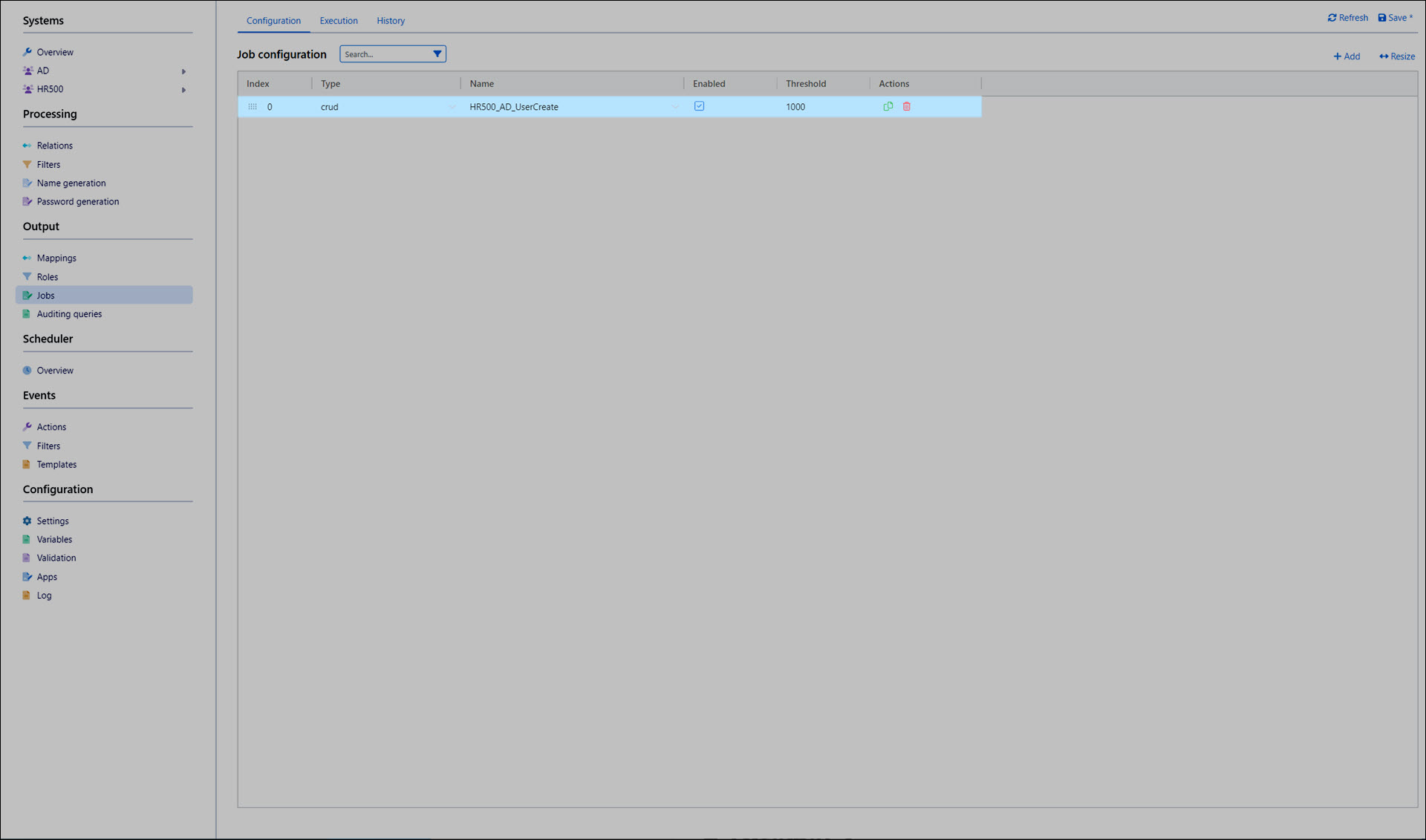
Task: Save the job configuration
Action: tap(1395, 18)
